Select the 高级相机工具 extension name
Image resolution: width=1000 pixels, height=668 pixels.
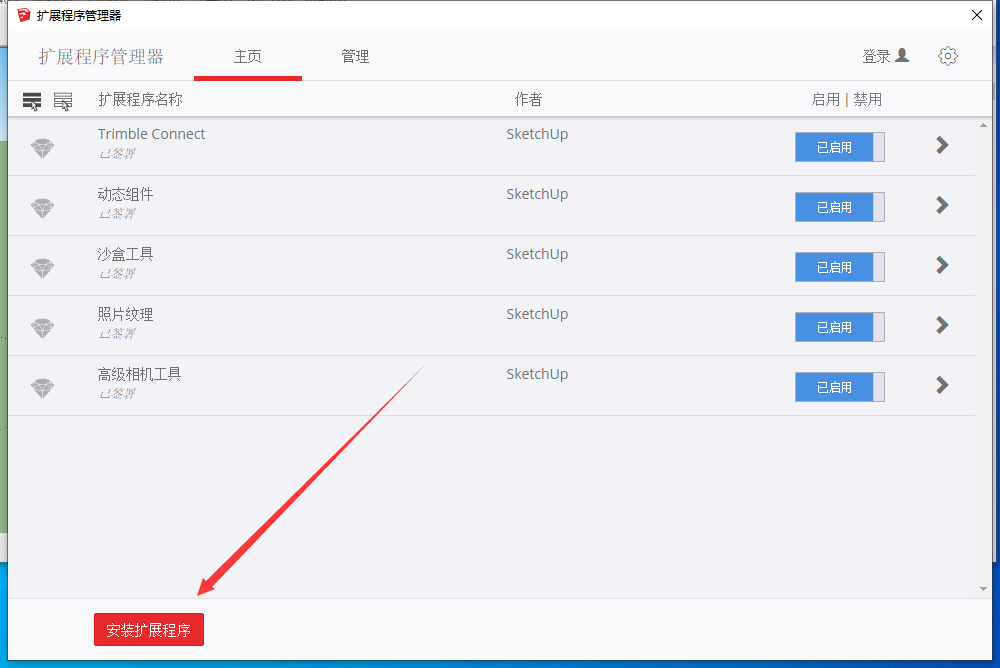click(139, 374)
